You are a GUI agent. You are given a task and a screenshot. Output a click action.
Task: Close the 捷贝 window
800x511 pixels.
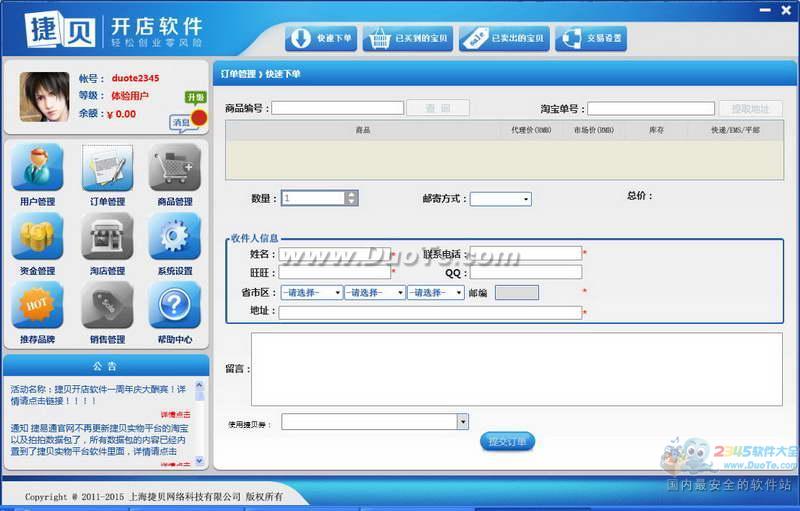(x=786, y=10)
